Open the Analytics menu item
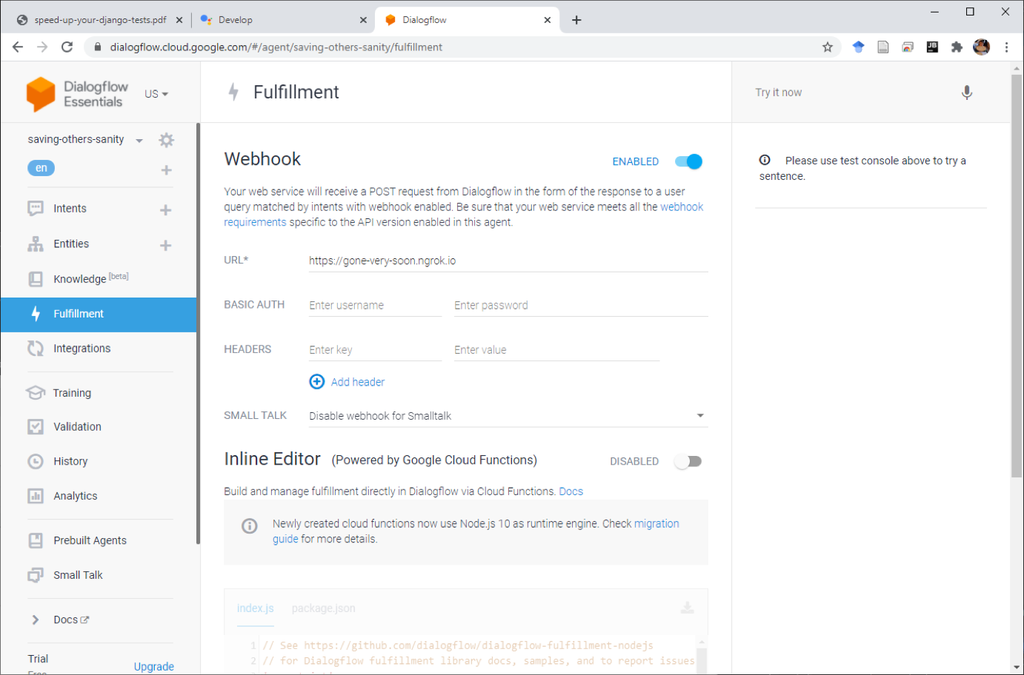 coord(75,496)
